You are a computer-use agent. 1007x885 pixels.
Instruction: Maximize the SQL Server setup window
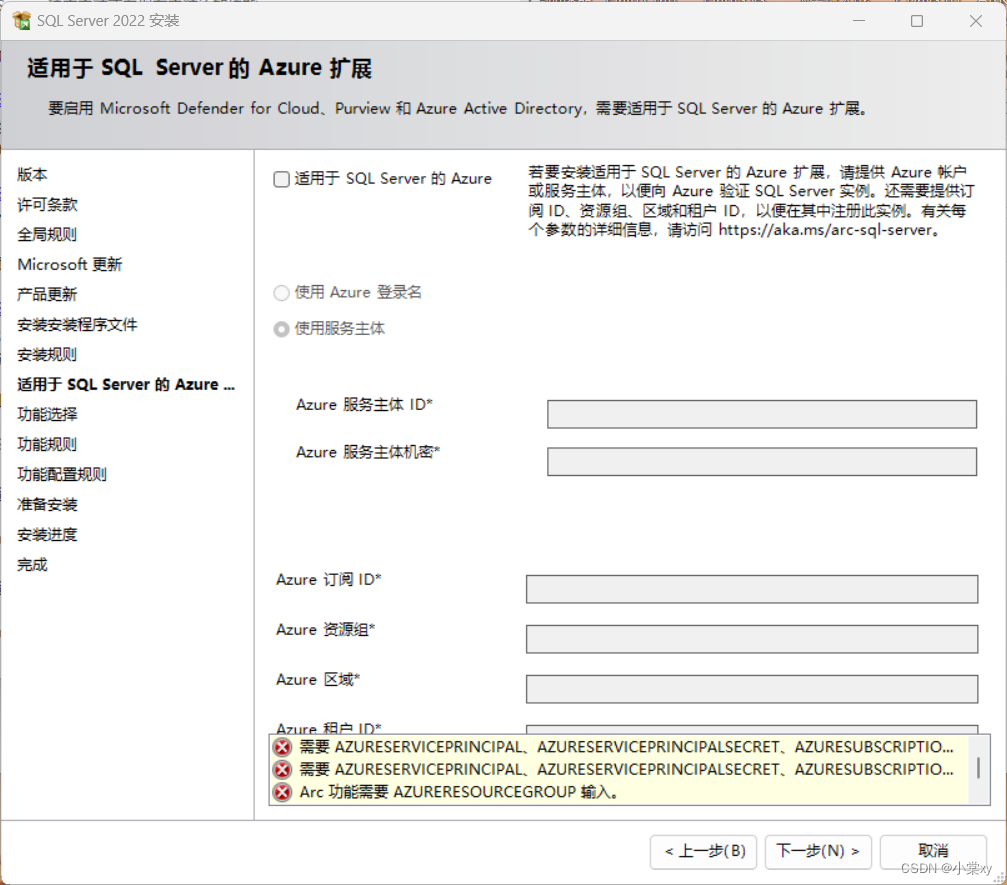[x=917, y=21]
